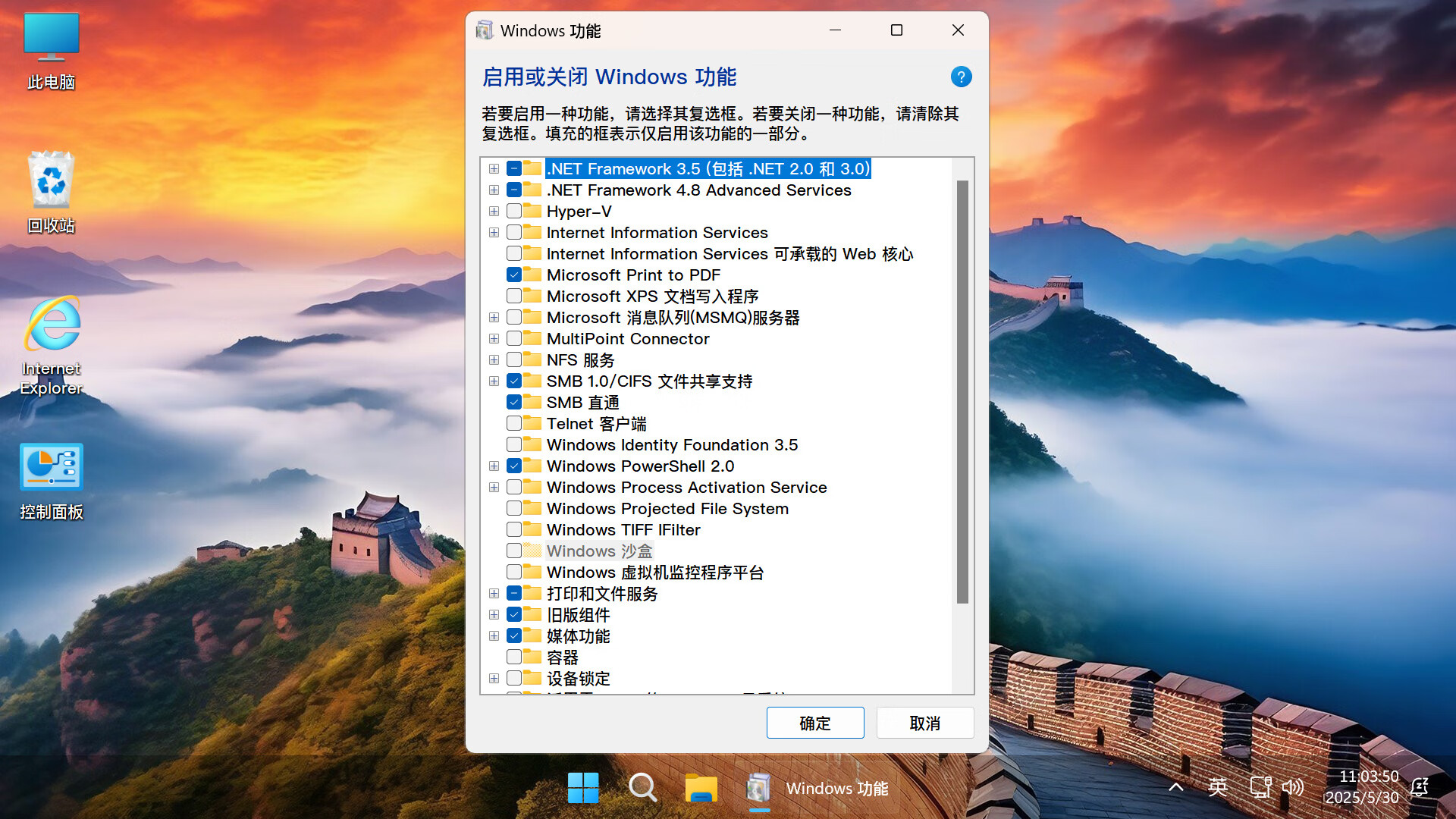Click the feature list vertical scrollbar
The image size is (1456, 819).
(962, 391)
